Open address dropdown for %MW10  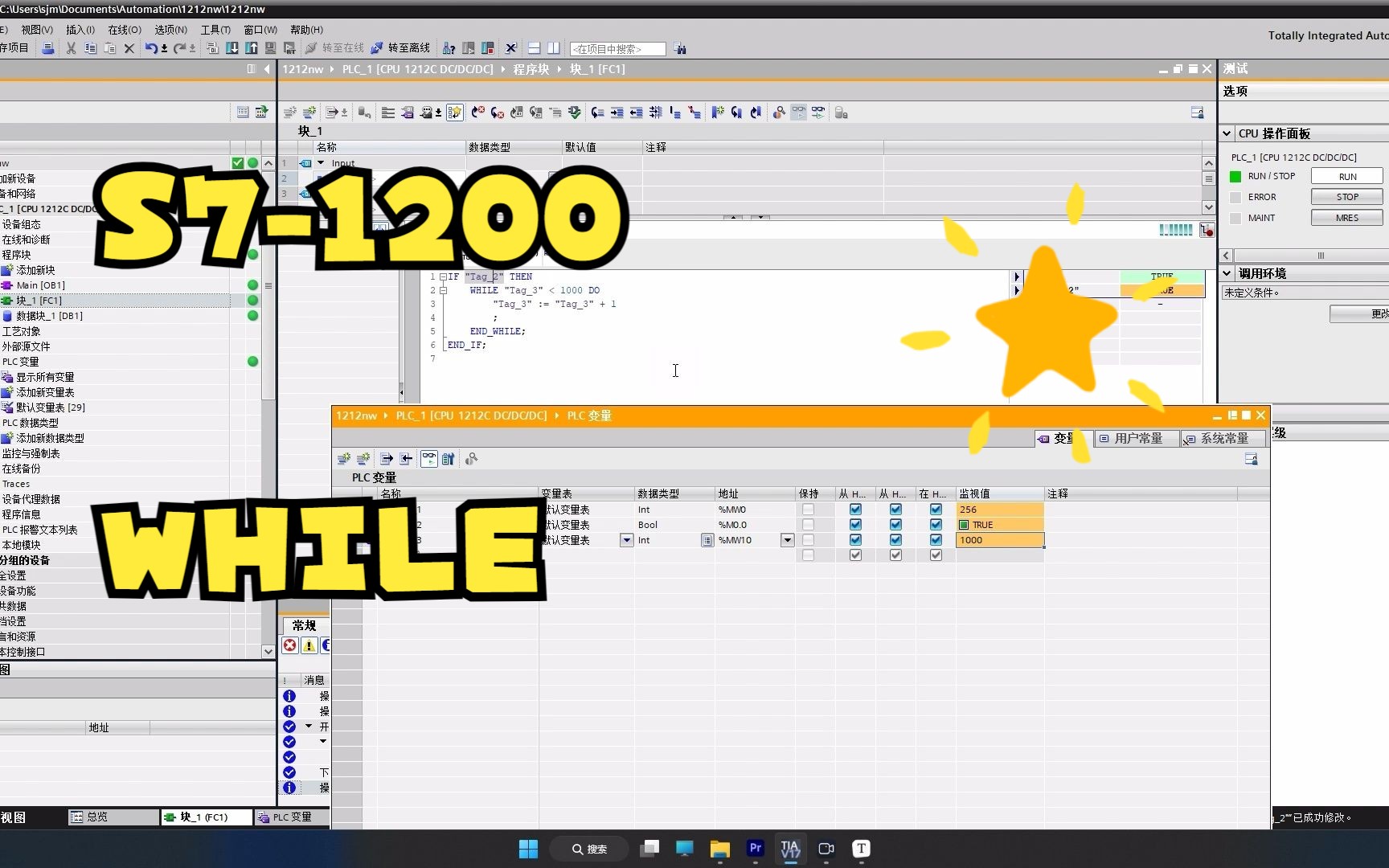pyautogui.click(x=787, y=540)
